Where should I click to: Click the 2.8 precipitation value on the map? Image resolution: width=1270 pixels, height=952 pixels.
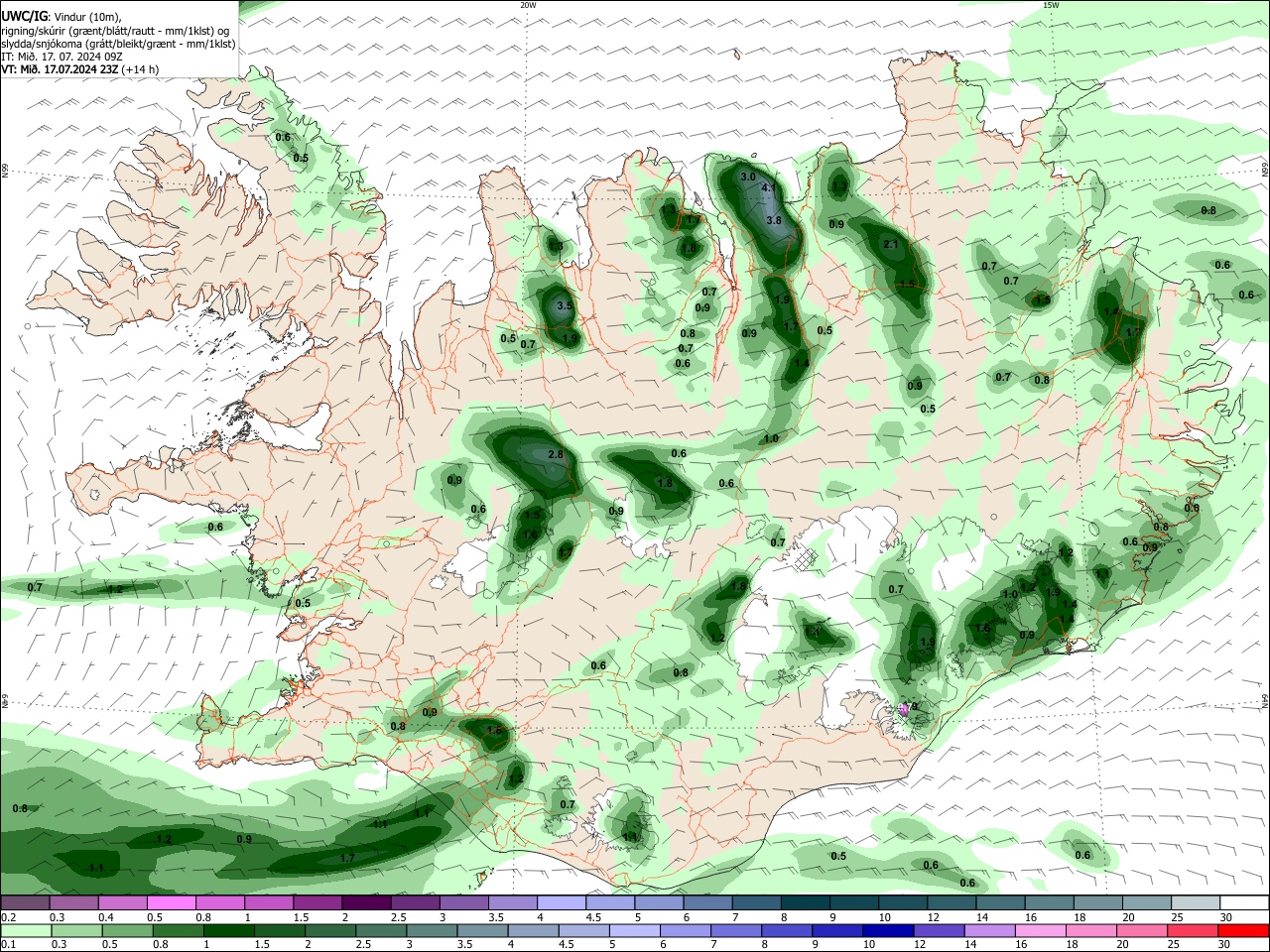[556, 454]
